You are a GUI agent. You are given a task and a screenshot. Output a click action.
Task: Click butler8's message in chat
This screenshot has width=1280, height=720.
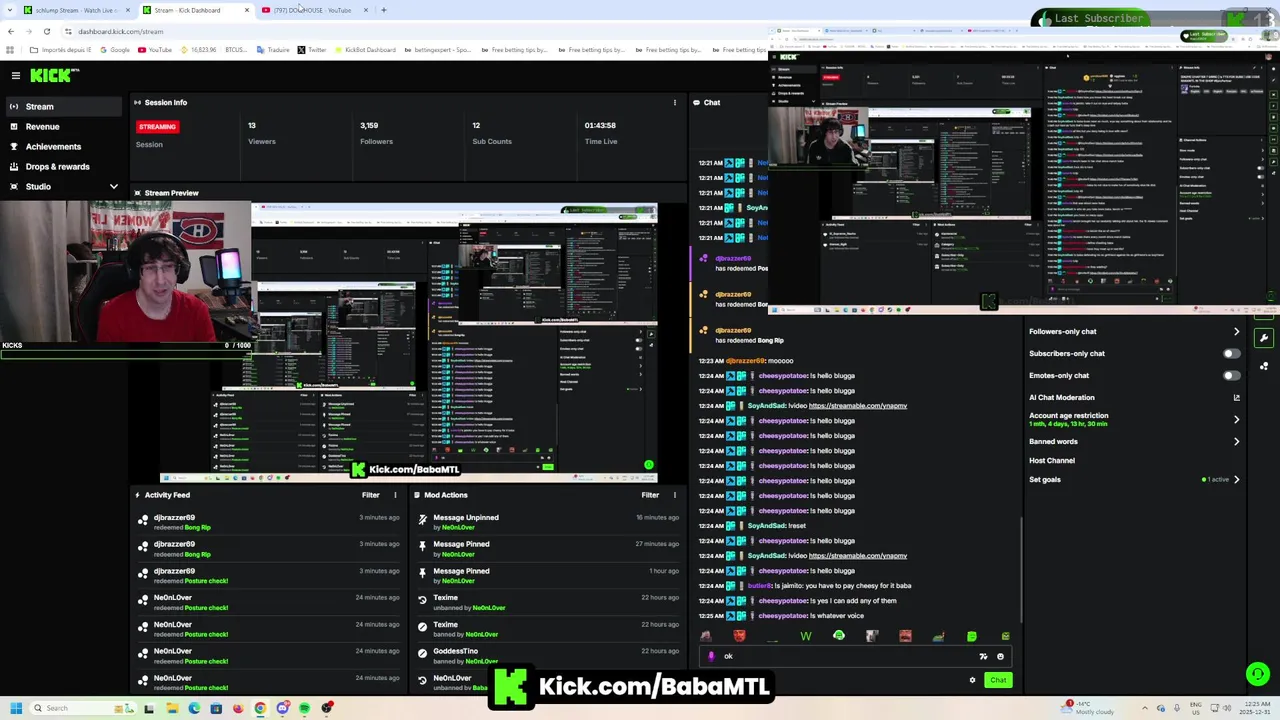point(805,586)
